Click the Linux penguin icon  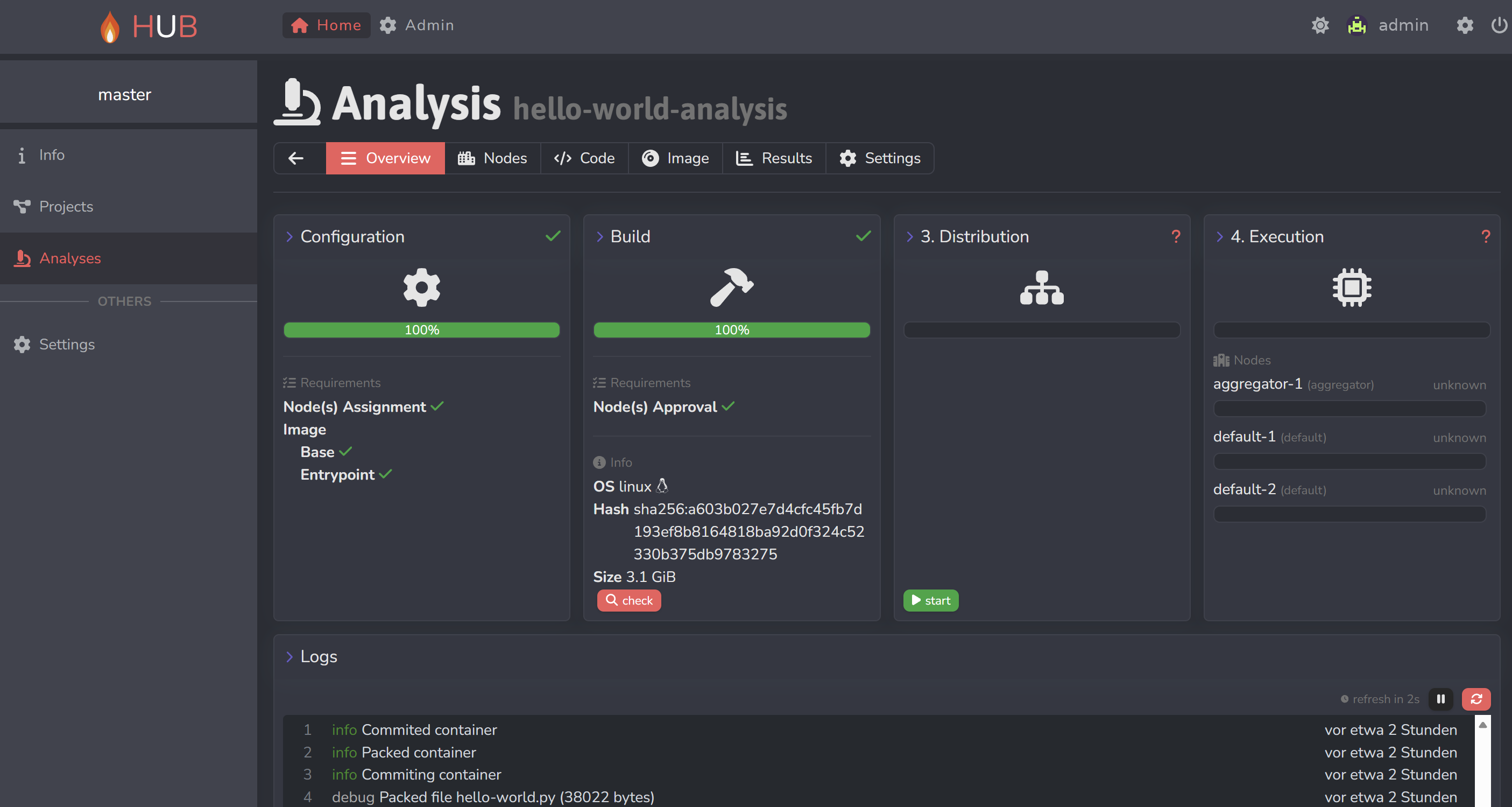(x=662, y=486)
